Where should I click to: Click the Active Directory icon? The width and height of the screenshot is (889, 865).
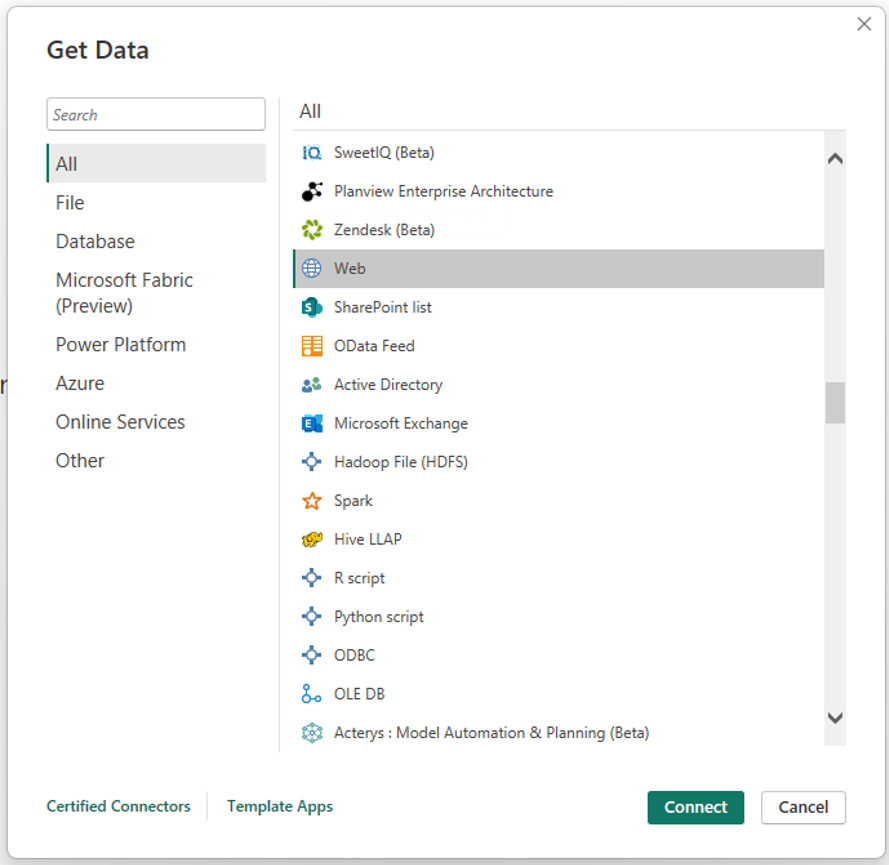click(312, 385)
